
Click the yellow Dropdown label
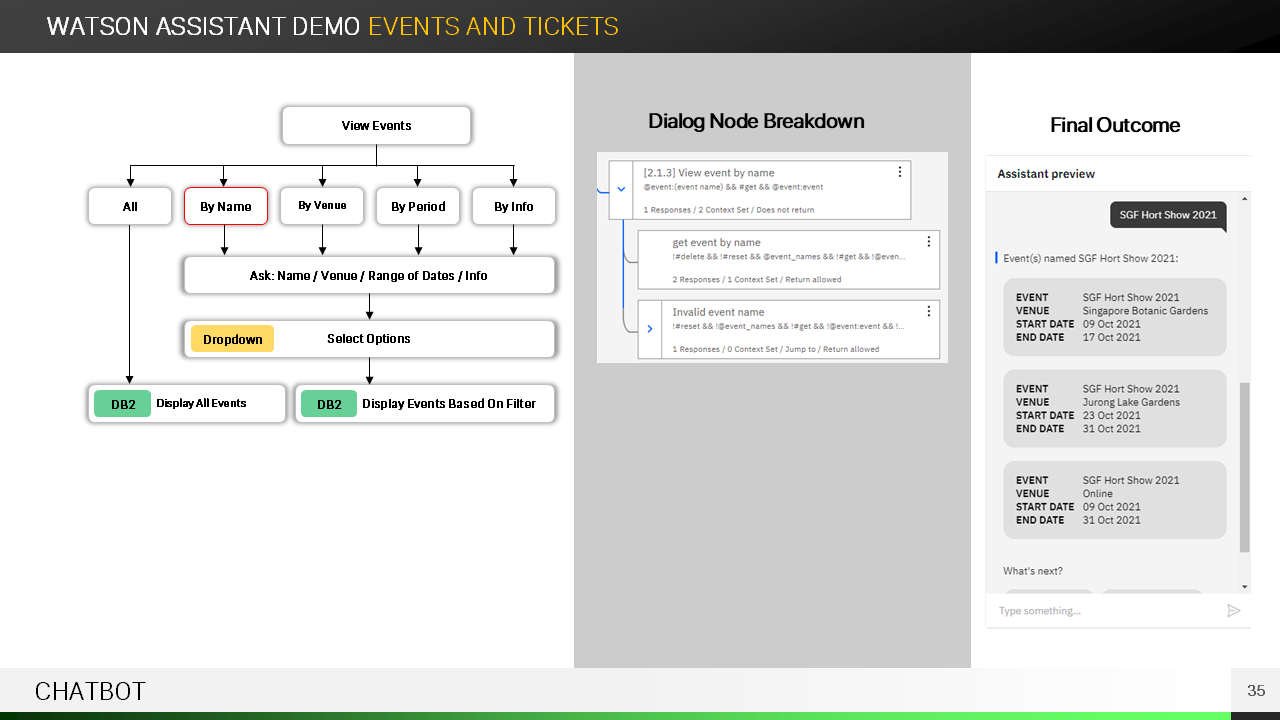tap(232, 339)
